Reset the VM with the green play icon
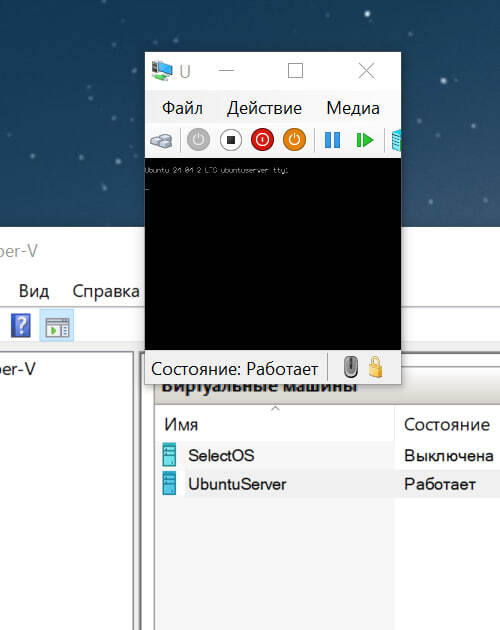This screenshot has height=630, width=500. (x=365, y=140)
